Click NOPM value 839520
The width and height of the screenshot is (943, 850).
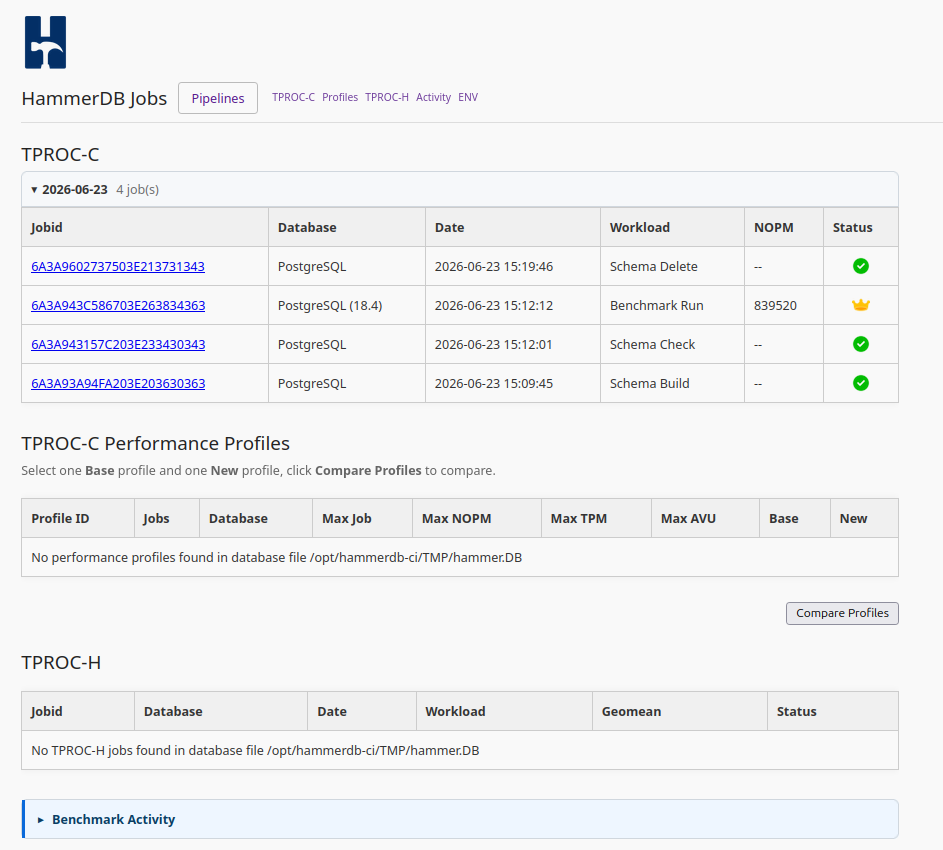775,306
